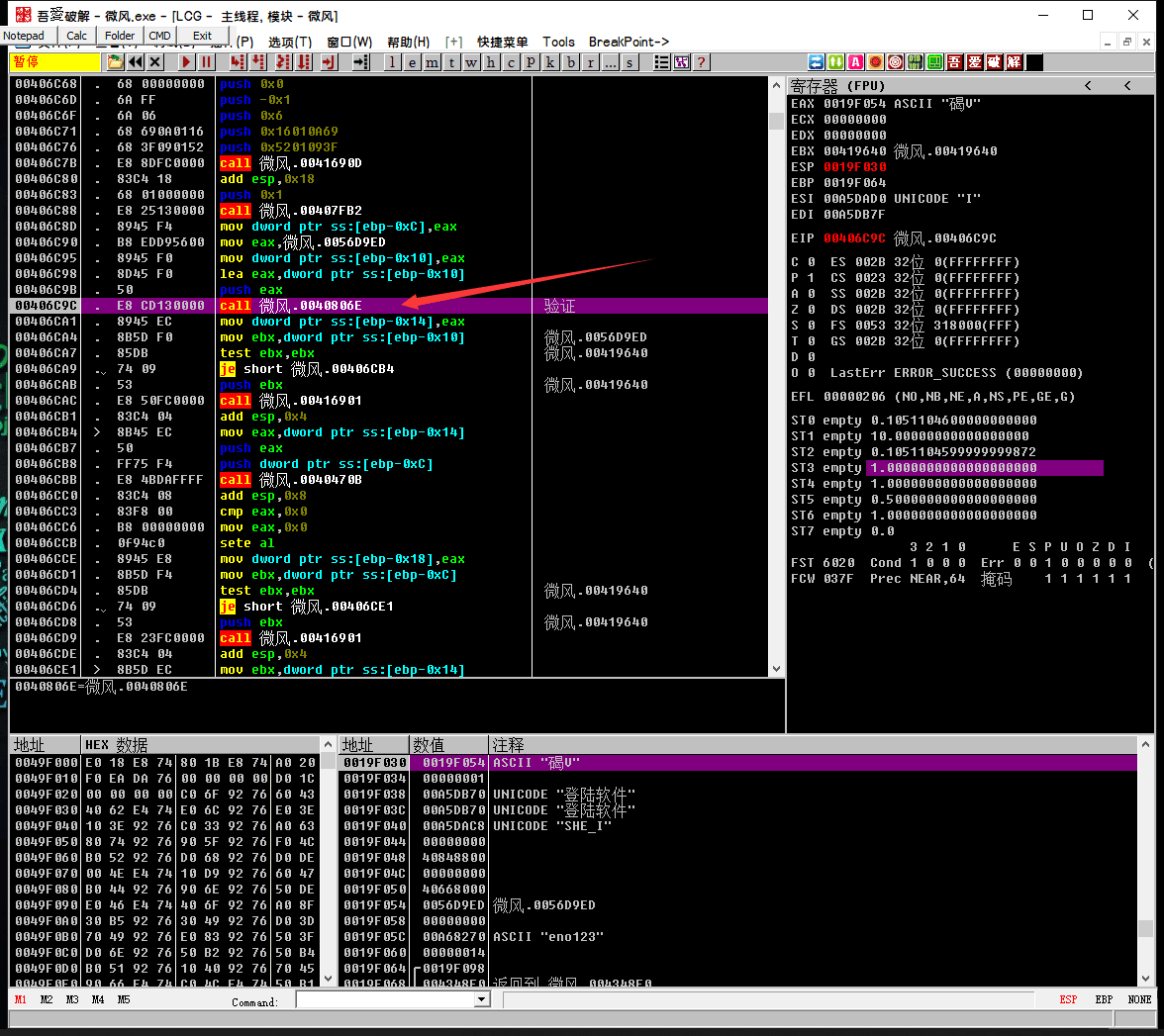Click the red target circles plugin icon

click(x=895, y=62)
